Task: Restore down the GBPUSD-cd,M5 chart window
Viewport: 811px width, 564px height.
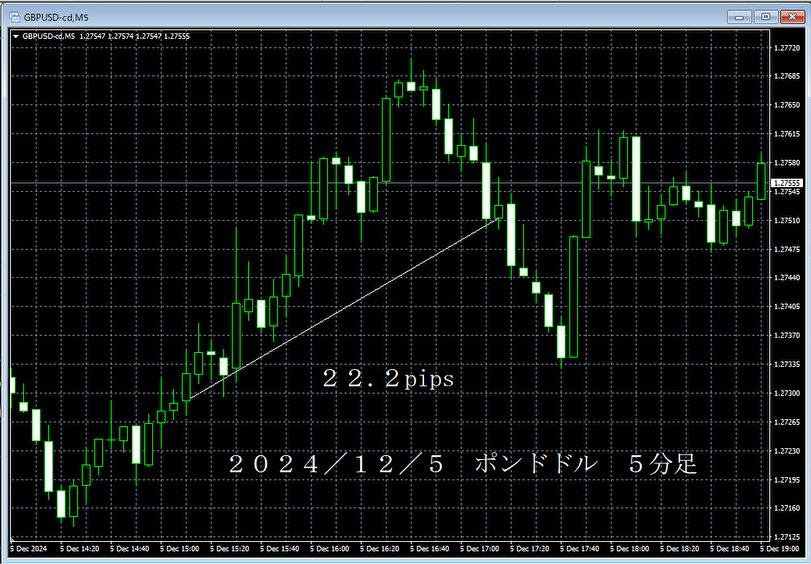Action: [765, 17]
